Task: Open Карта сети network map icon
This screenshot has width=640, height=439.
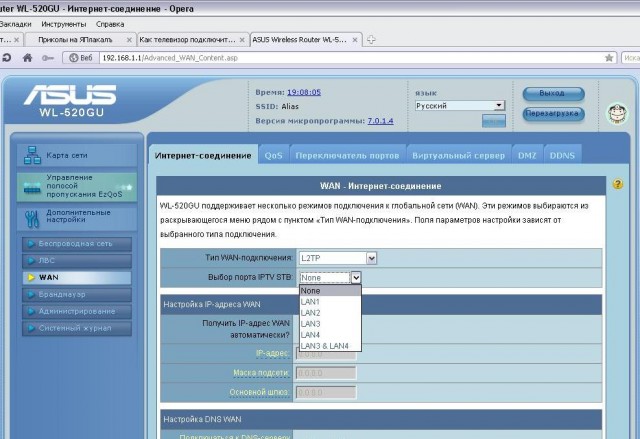Action: [32, 155]
